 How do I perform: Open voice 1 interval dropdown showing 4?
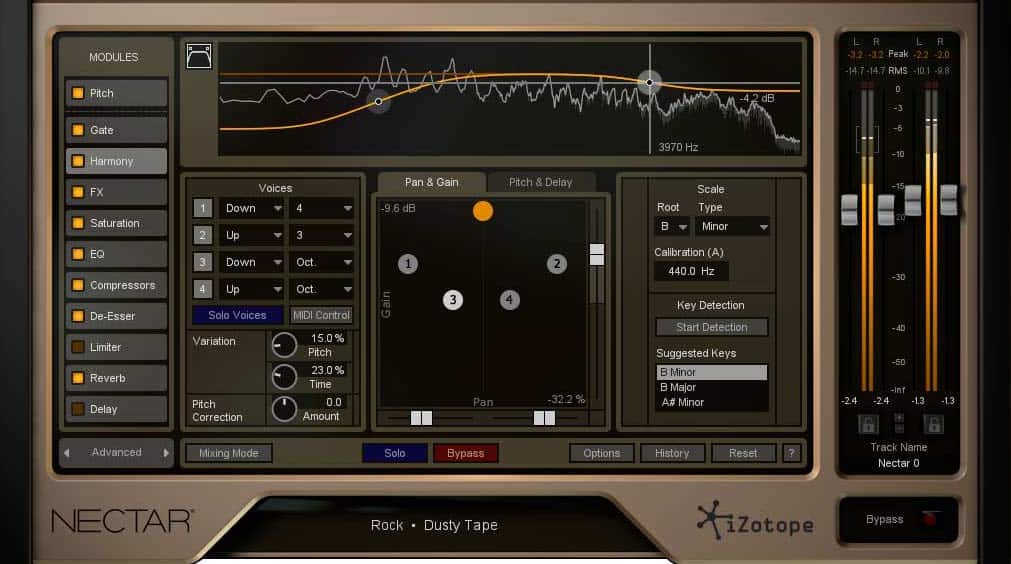coord(322,208)
